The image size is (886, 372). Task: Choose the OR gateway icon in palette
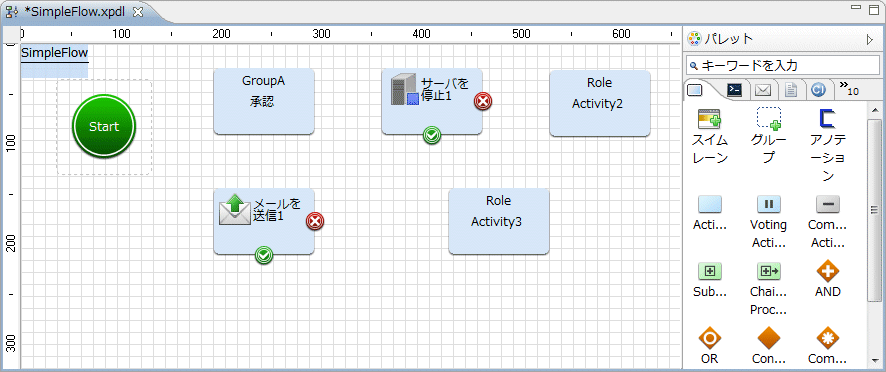[x=710, y=346]
